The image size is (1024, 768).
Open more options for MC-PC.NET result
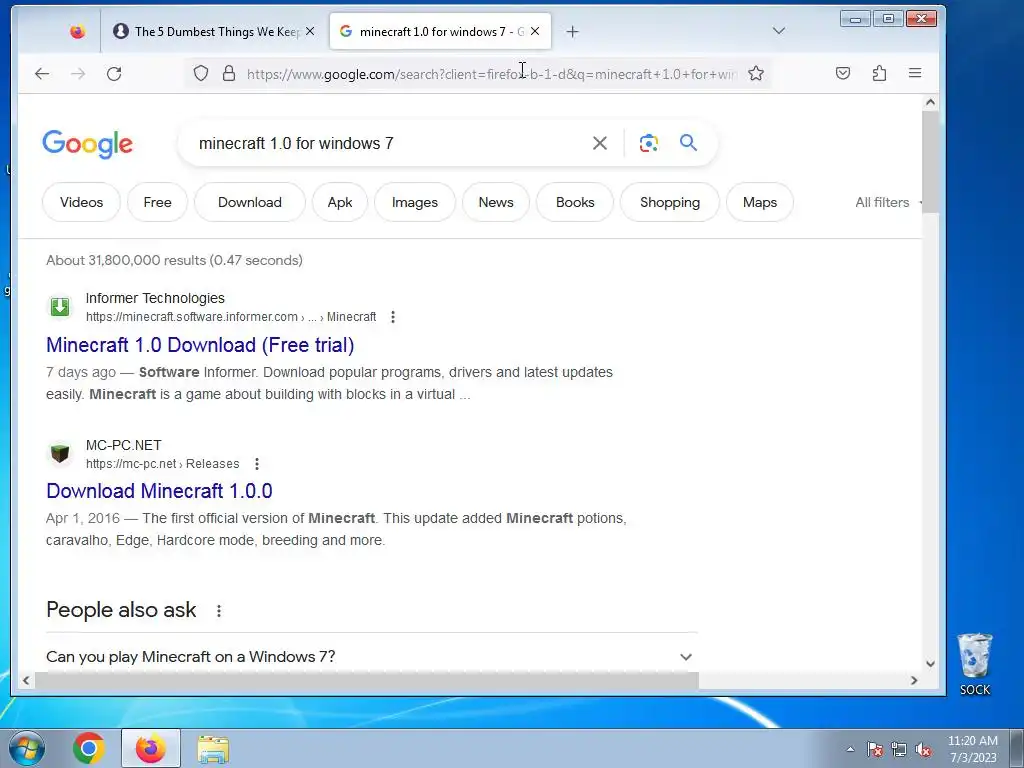(257, 464)
